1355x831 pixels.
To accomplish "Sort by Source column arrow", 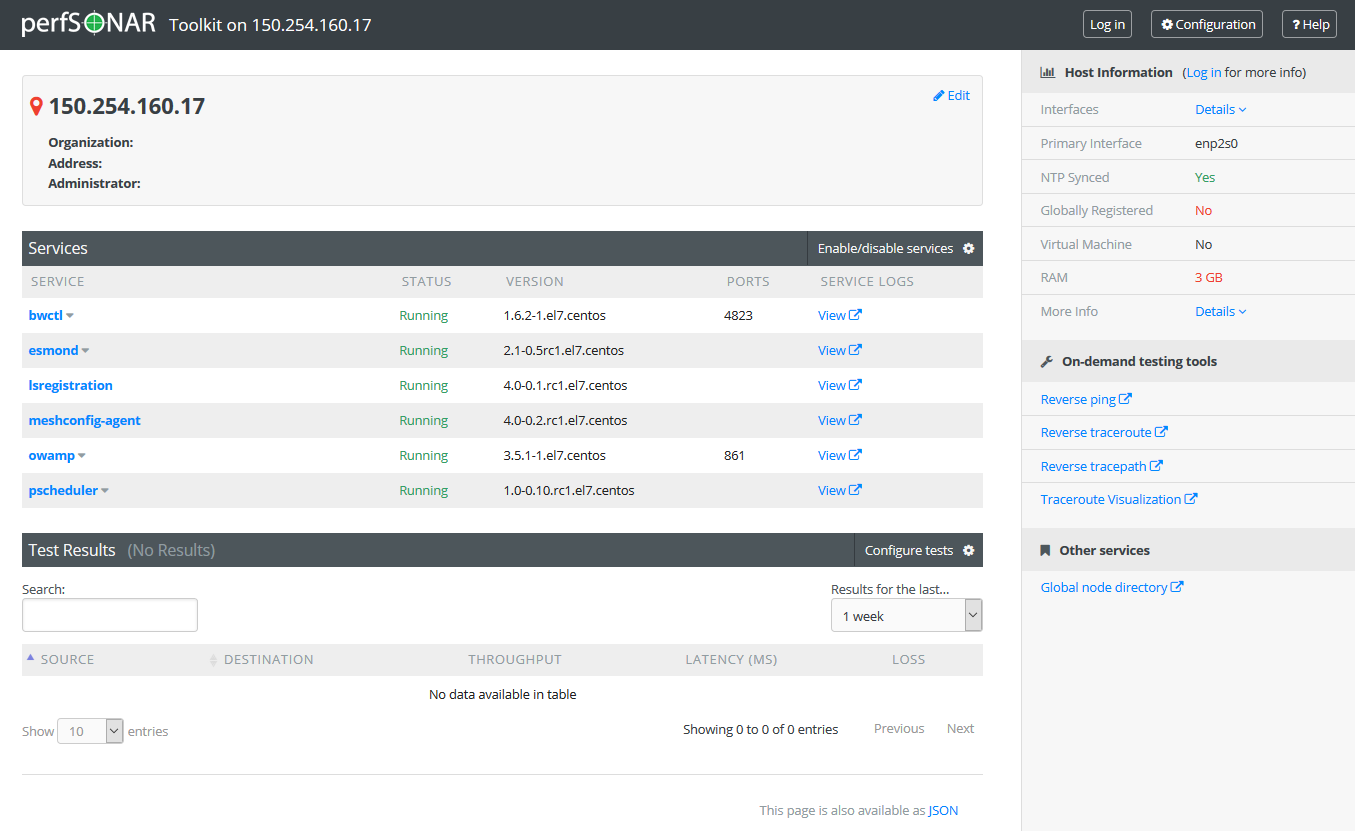I will tap(30, 658).
